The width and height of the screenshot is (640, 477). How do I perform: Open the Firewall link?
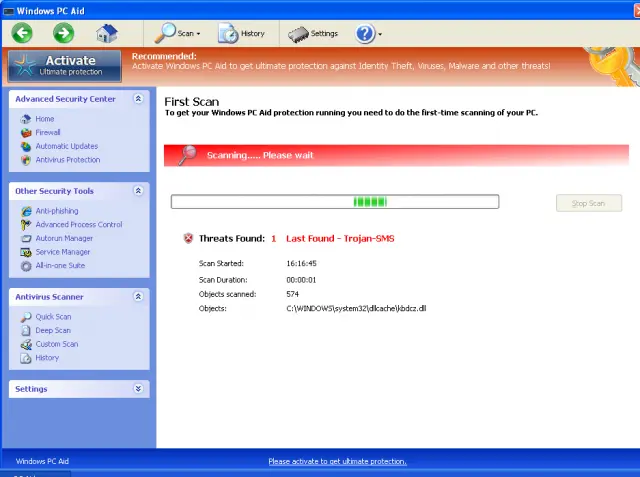pyautogui.click(x=48, y=132)
